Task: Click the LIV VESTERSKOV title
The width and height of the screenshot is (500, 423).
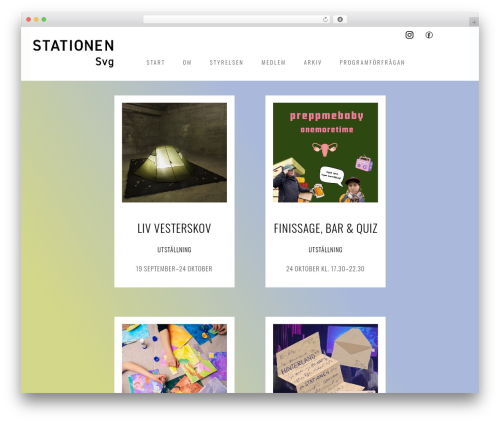Action: [x=174, y=228]
